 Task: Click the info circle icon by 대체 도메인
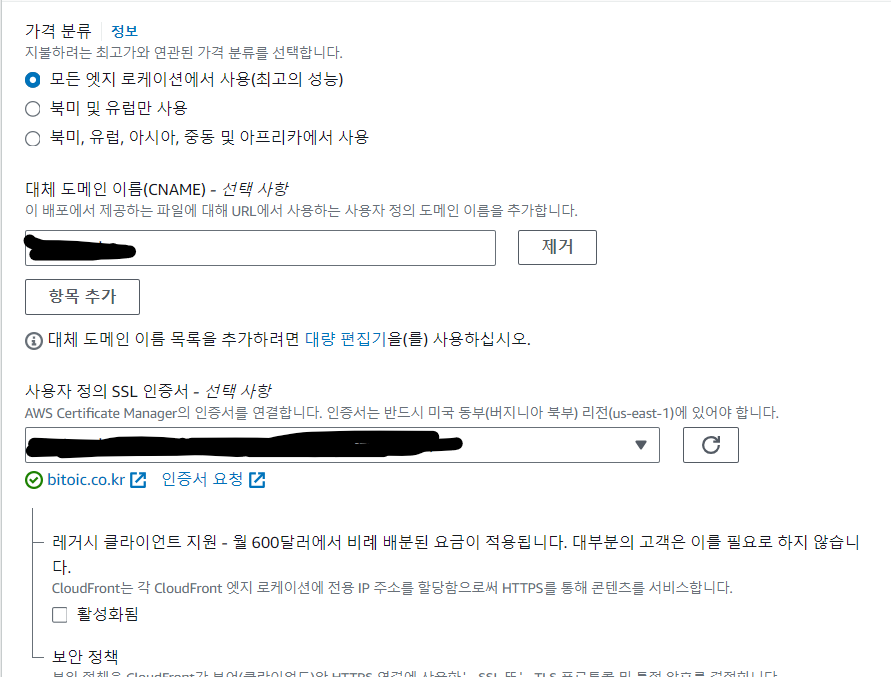coord(34,340)
